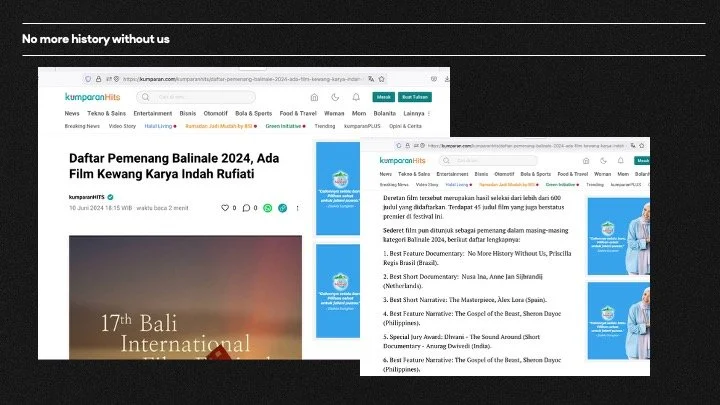The height and width of the screenshot is (405, 720).
Task: Open Food & Travel in the left window
Action: 298,113
